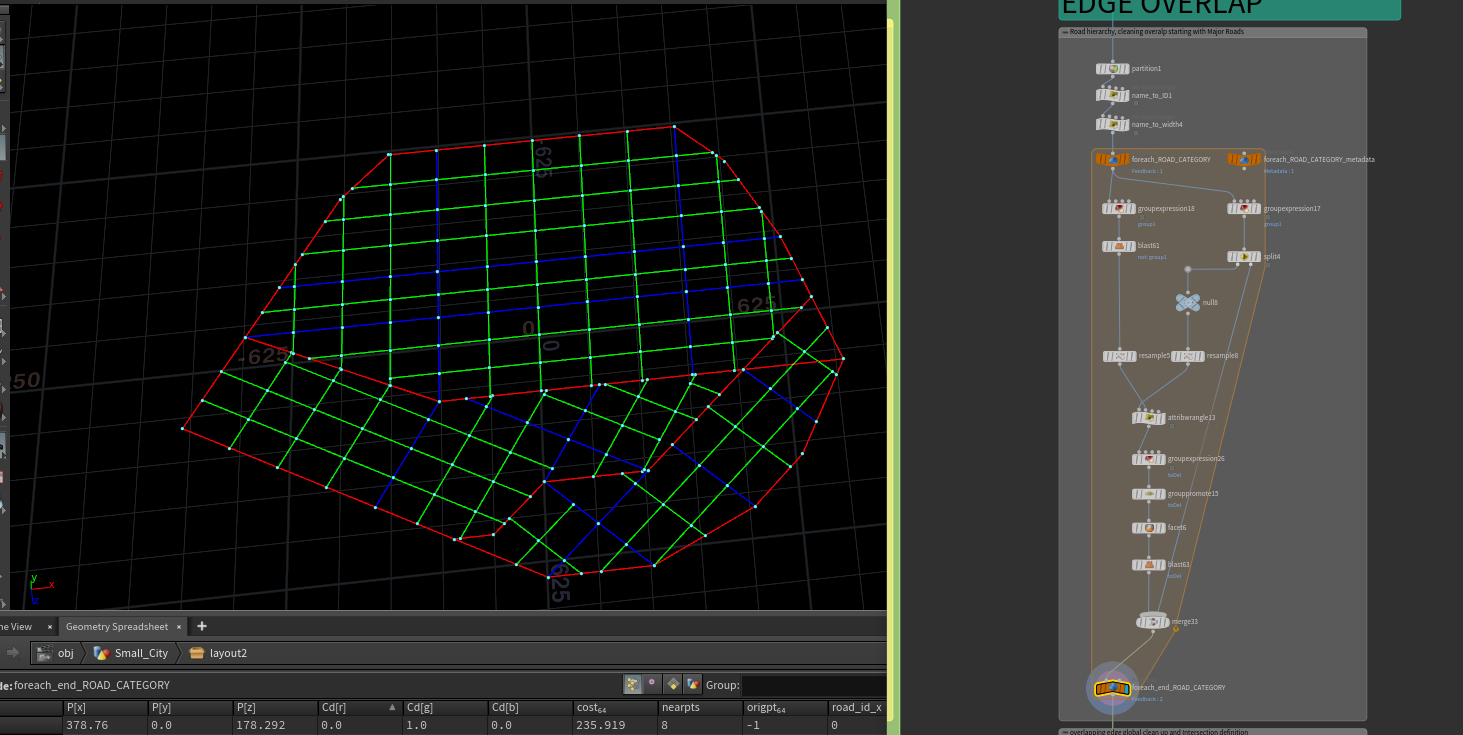Viewport: 1463px width, 735px height.
Task: Click the merge33 node
Action: 1153,622
